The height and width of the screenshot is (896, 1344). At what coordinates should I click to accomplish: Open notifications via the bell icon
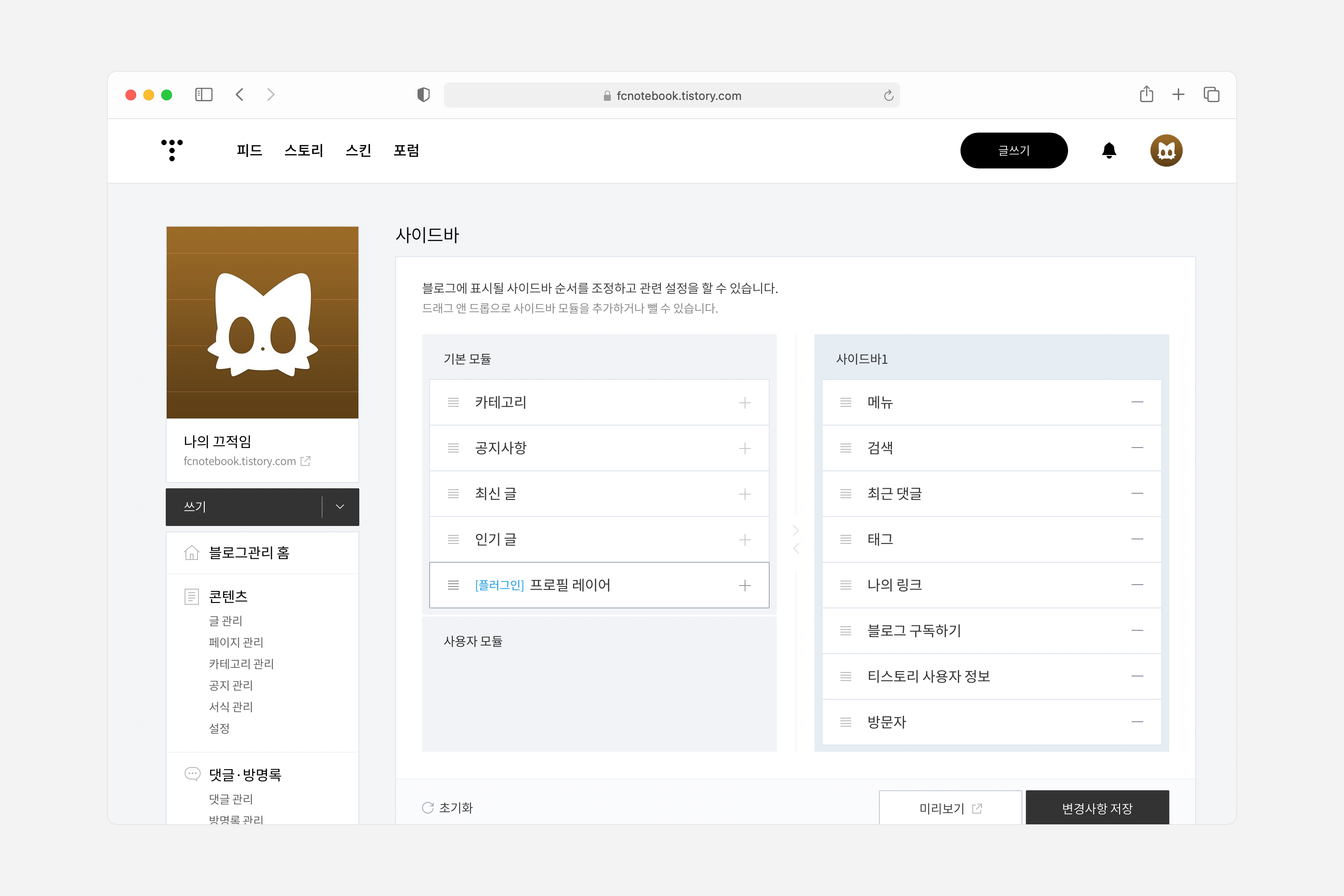coord(1108,150)
